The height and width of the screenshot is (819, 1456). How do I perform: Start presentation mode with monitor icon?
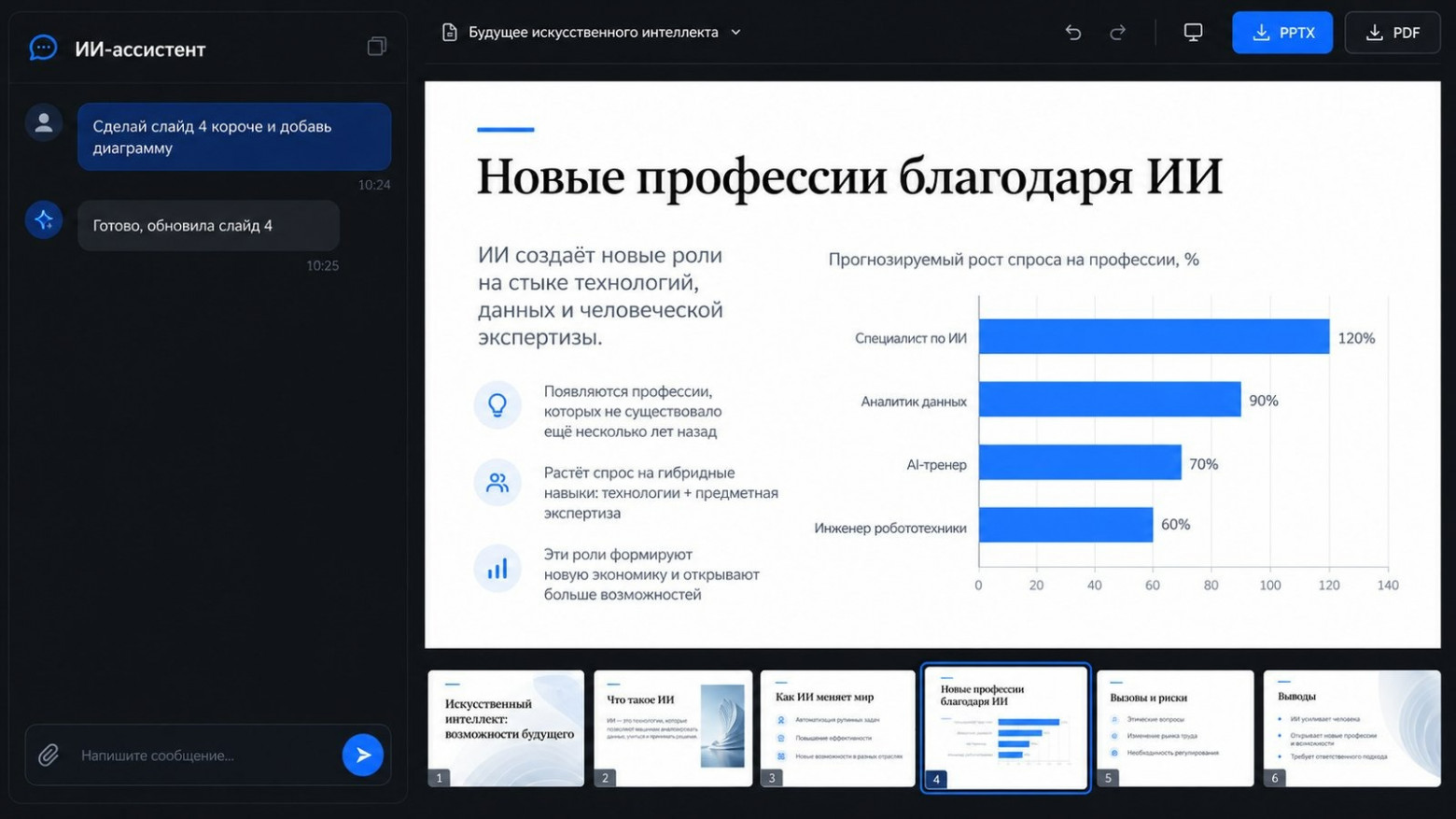(1193, 33)
